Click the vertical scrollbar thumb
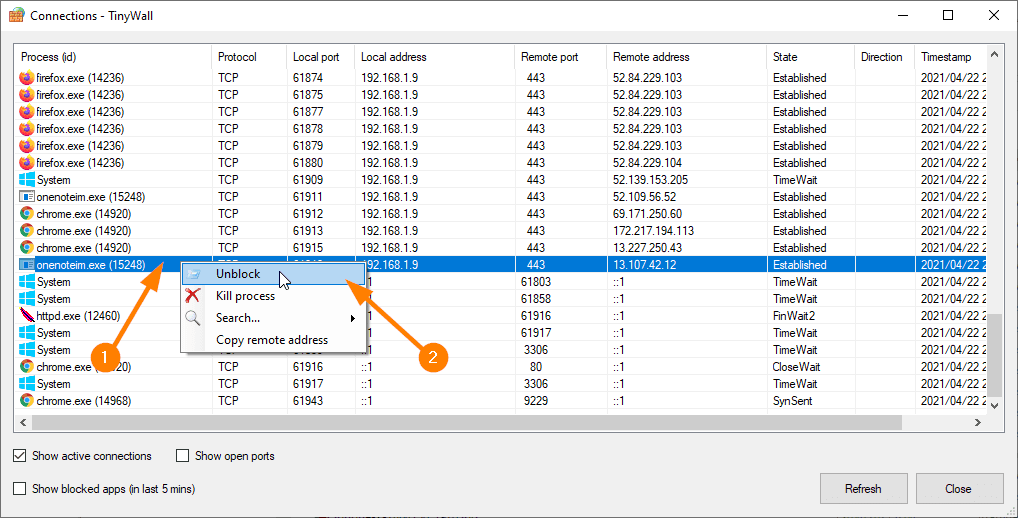 (995, 353)
